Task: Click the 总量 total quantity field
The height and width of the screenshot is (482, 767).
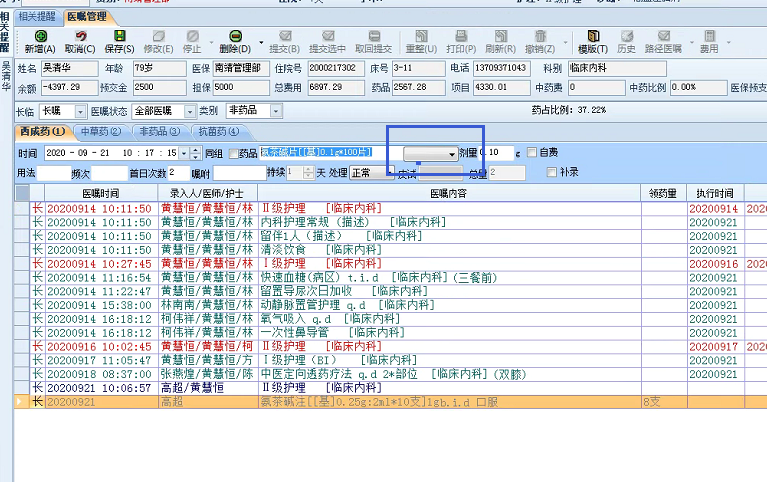Action: (x=507, y=173)
